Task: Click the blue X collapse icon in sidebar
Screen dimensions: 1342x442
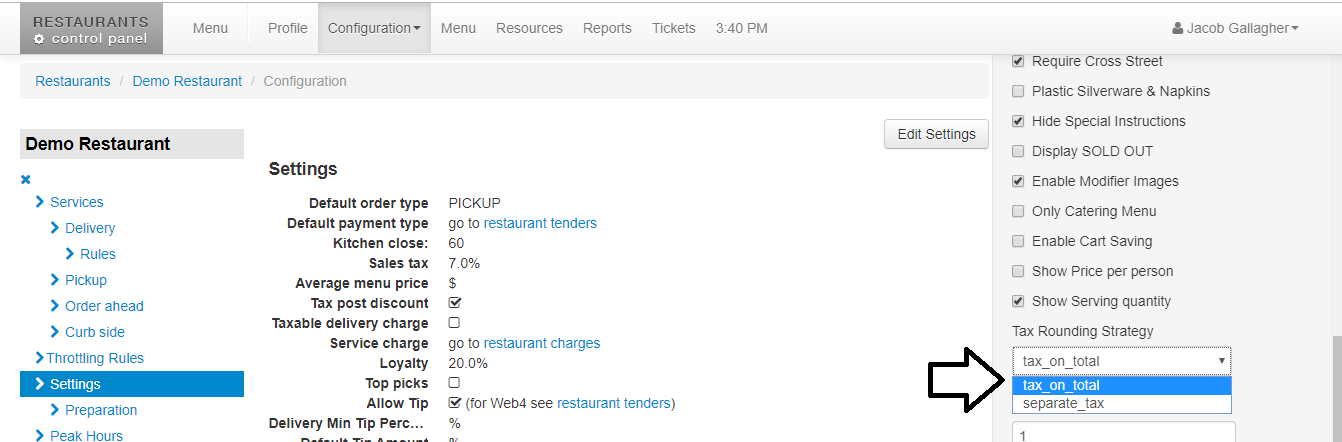Action: [x=26, y=180]
